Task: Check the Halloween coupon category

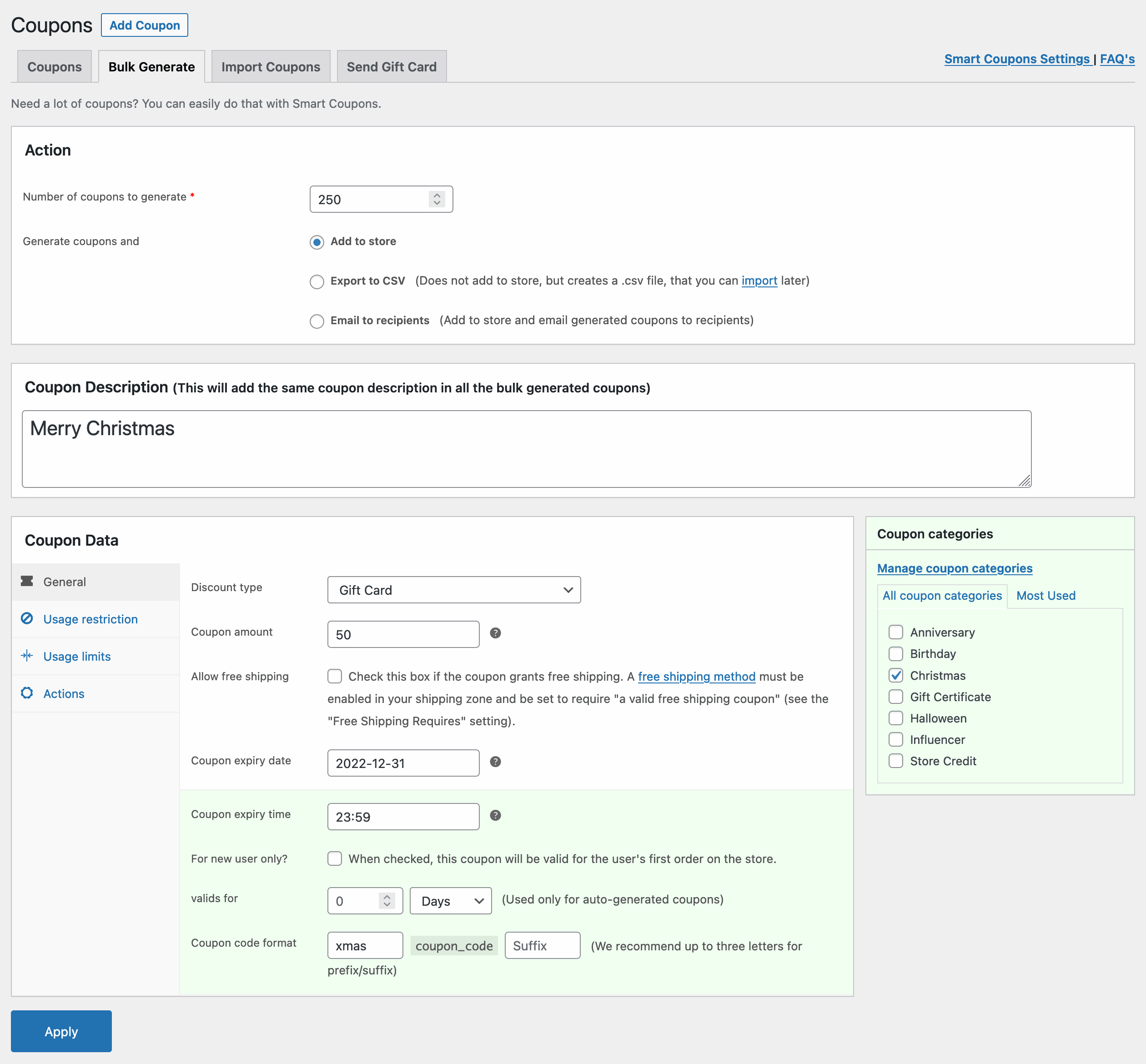Action: click(895, 718)
